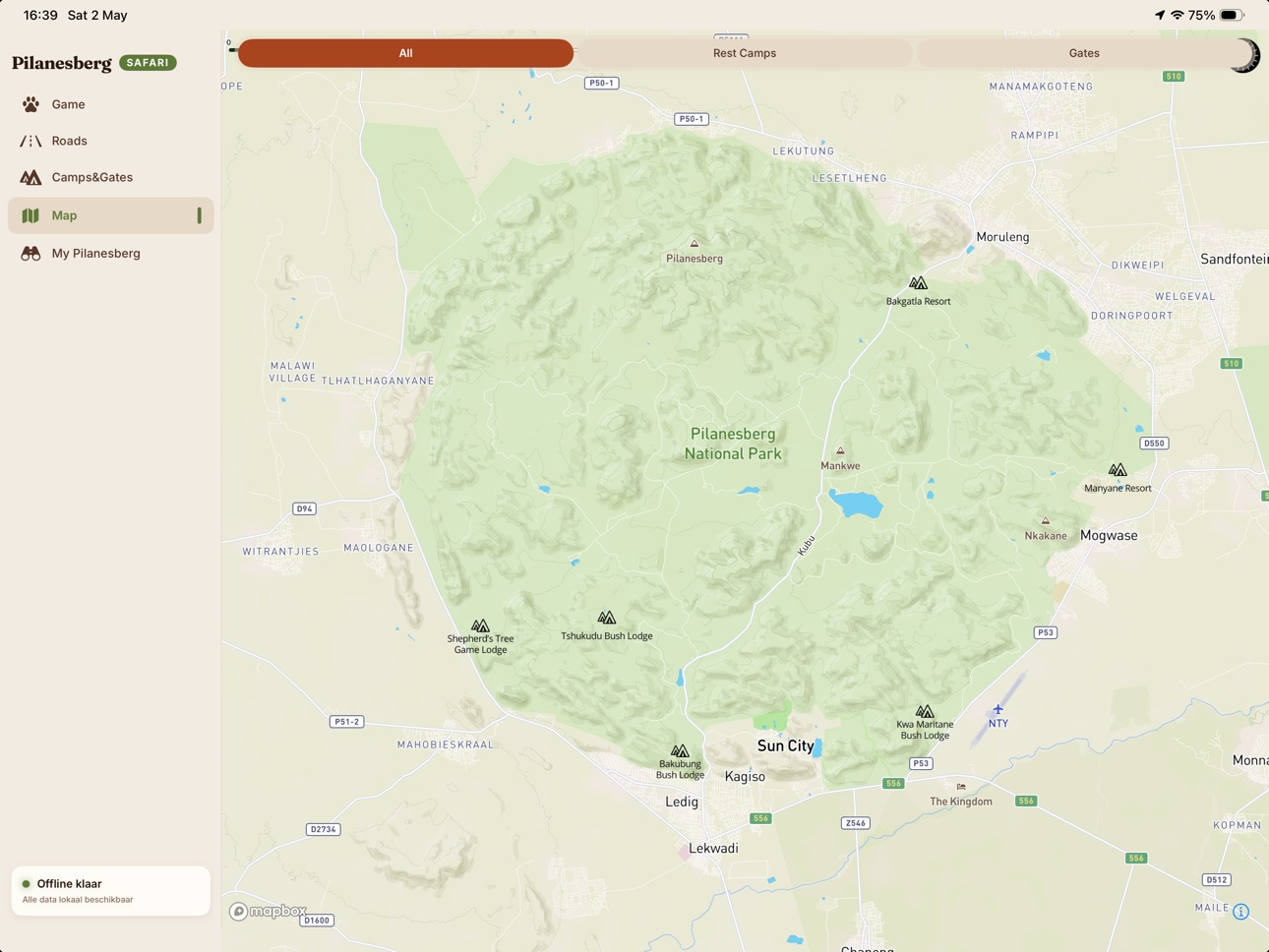Click the date Sat 2 May
This screenshot has width=1269, height=952.
pyautogui.click(x=97, y=15)
